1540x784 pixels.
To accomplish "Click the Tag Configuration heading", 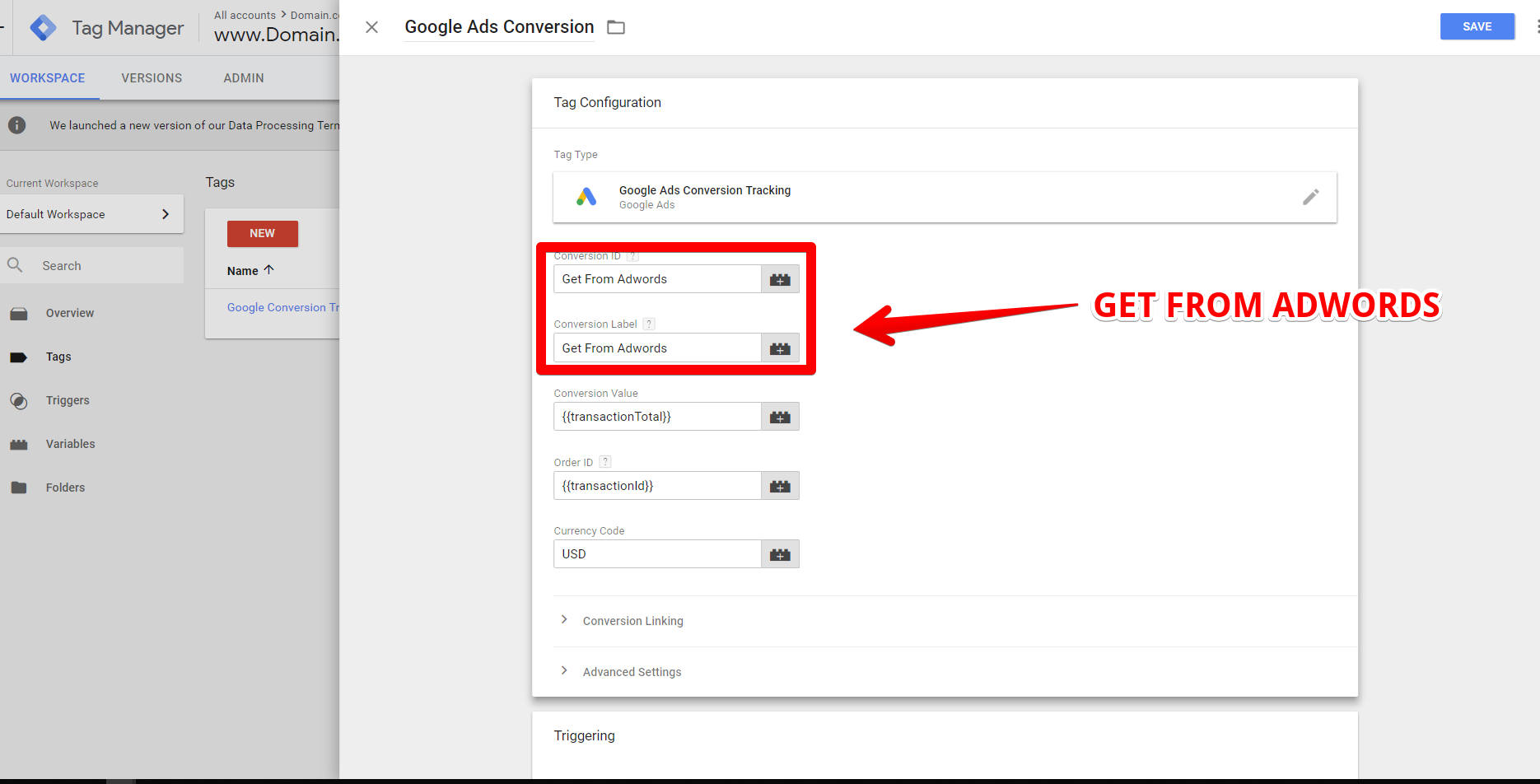I will click(x=607, y=102).
